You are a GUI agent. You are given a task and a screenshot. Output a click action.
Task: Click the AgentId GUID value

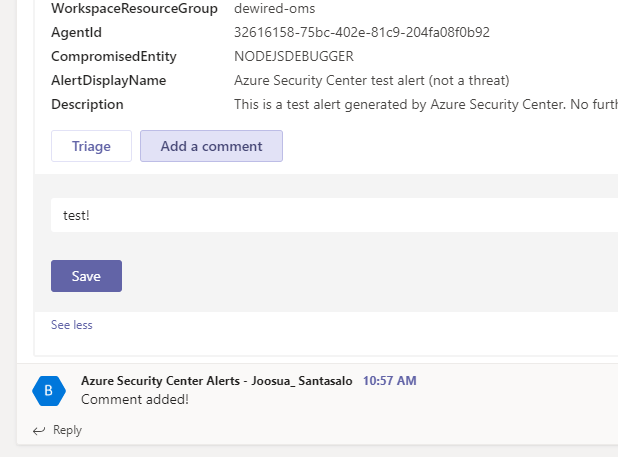tap(361, 32)
